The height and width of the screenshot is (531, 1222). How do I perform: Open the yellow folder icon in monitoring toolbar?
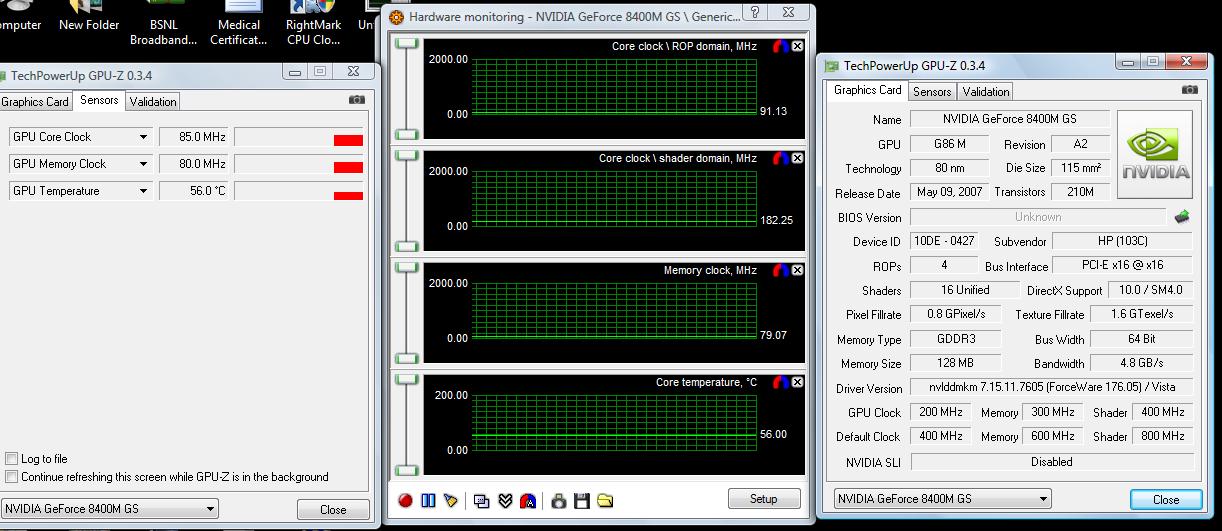click(605, 501)
